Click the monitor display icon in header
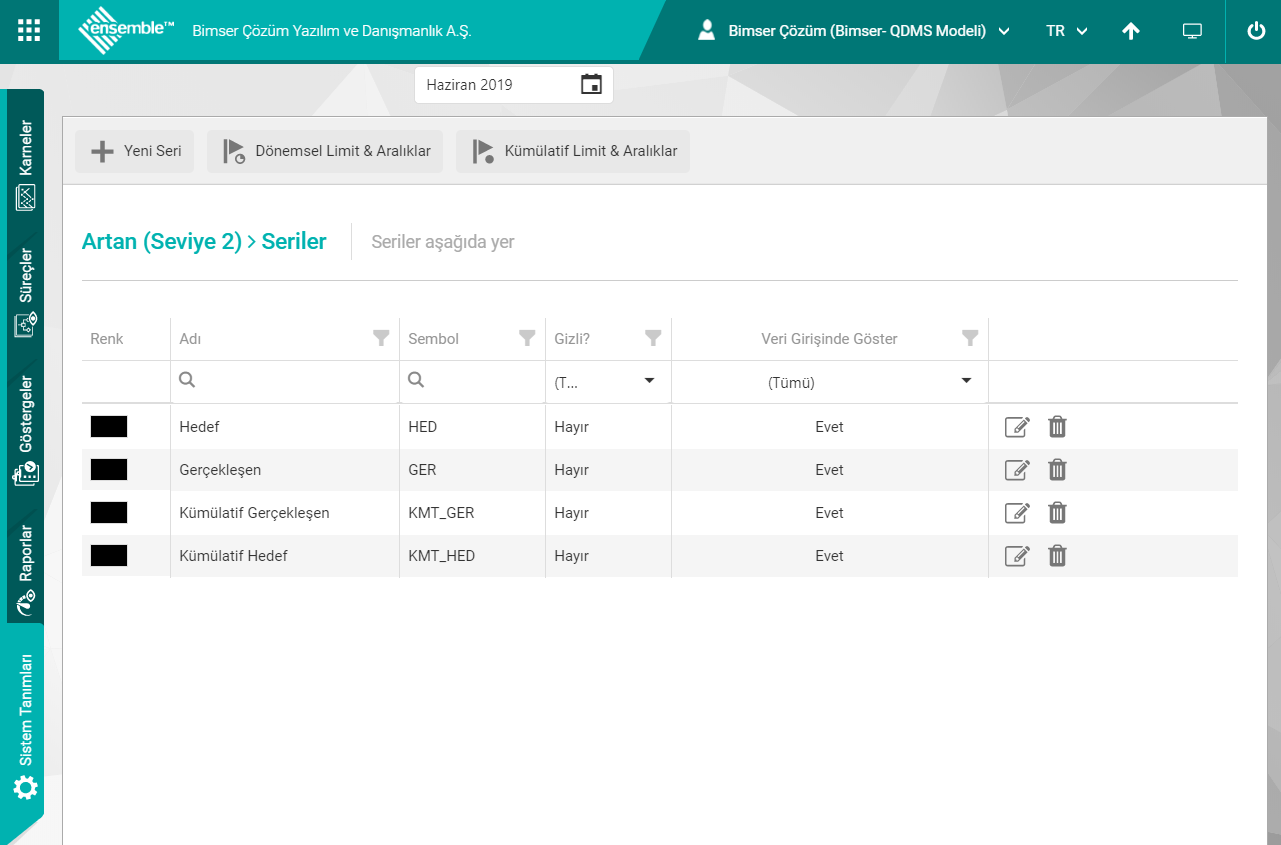Viewport: 1281px width, 845px height. click(x=1192, y=31)
